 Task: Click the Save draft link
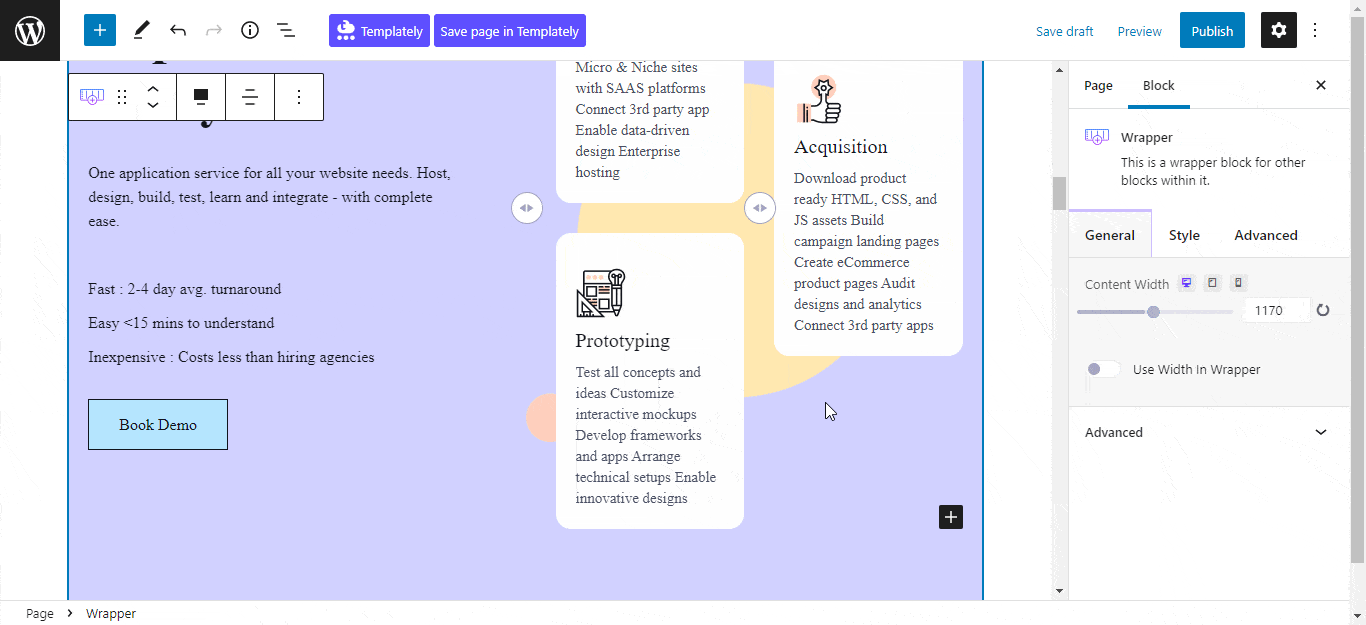coord(1064,31)
